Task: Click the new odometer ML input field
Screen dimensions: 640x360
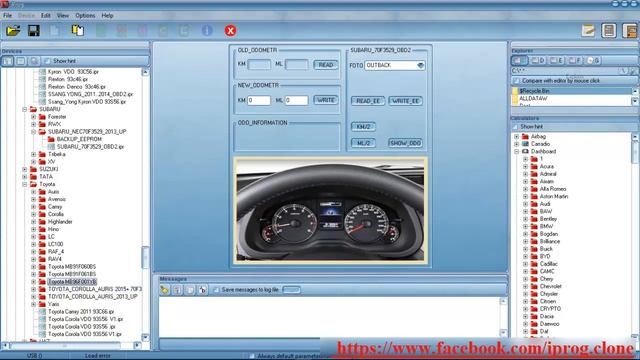Action: tap(296, 100)
